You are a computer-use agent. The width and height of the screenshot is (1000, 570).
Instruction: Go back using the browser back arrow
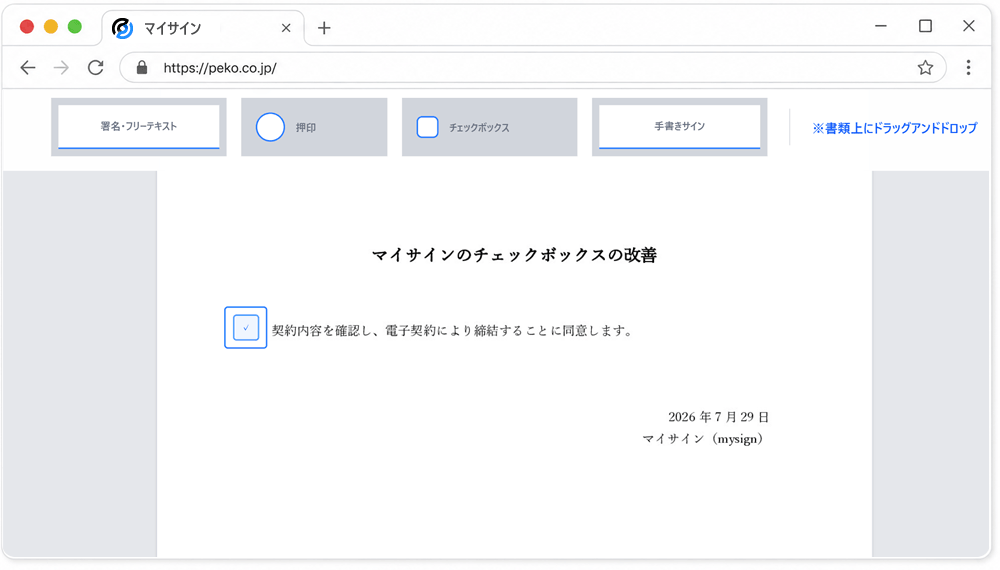coord(27,68)
